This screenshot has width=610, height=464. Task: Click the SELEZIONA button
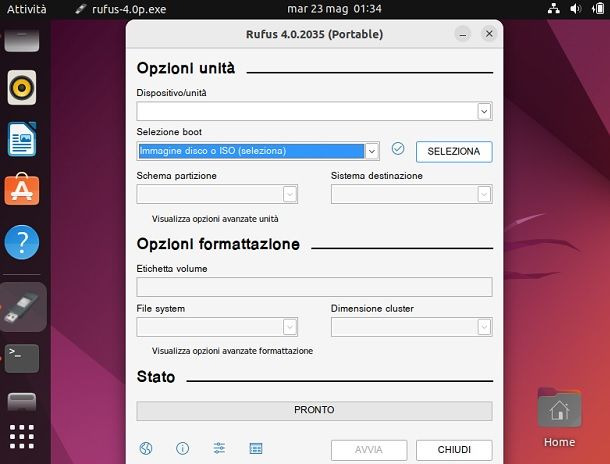[454, 151]
